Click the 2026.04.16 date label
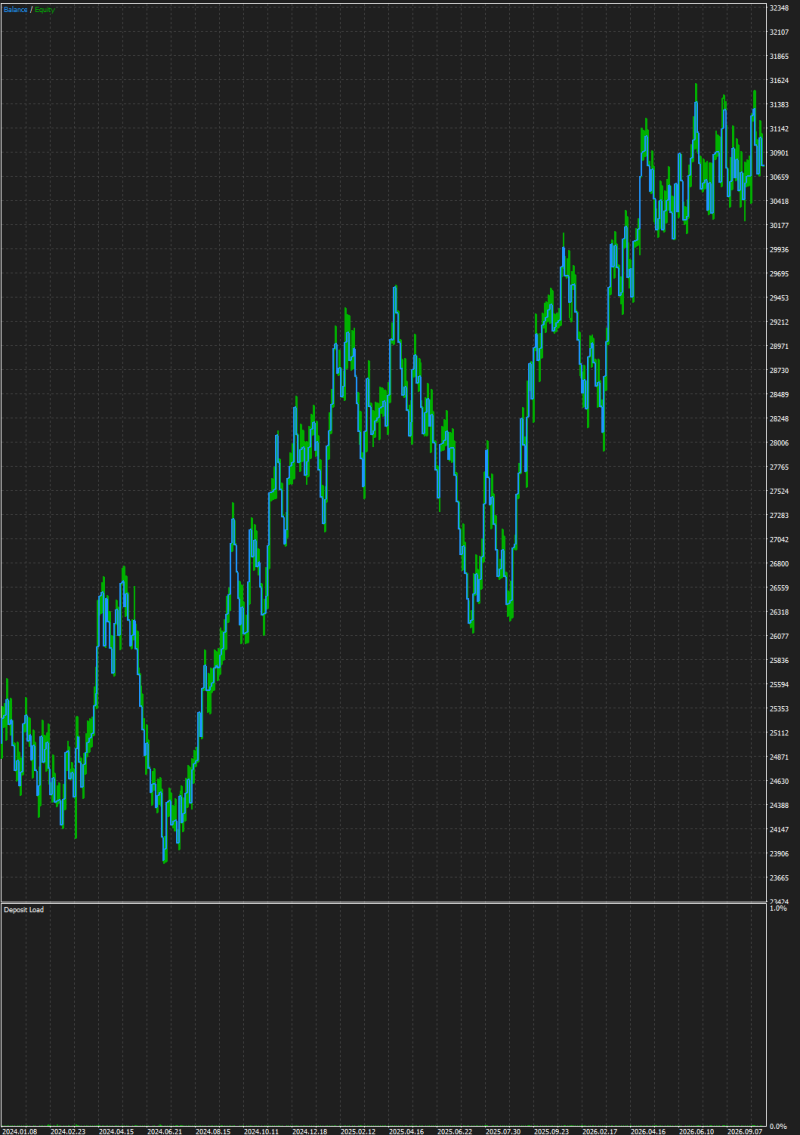Image resolution: width=800 pixels, height=1135 pixels. pos(649,1131)
